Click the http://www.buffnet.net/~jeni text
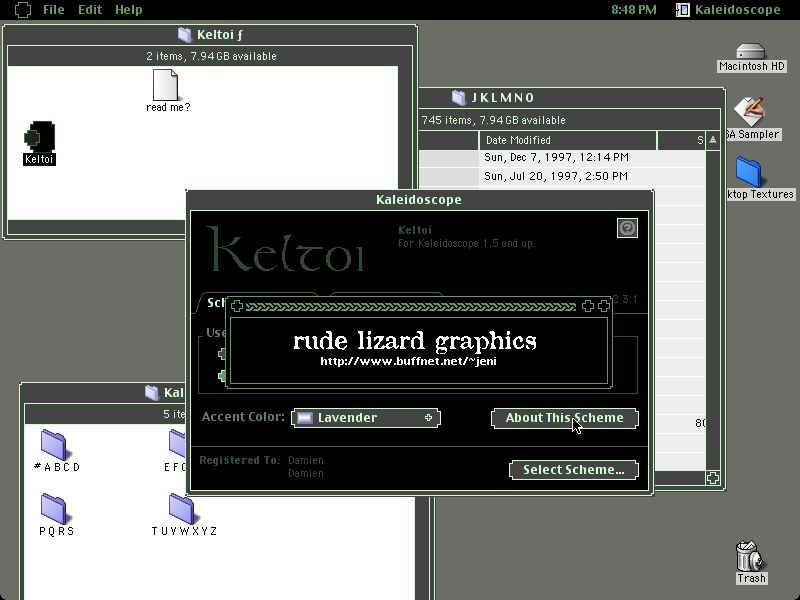This screenshot has width=800, height=600. [x=408, y=361]
